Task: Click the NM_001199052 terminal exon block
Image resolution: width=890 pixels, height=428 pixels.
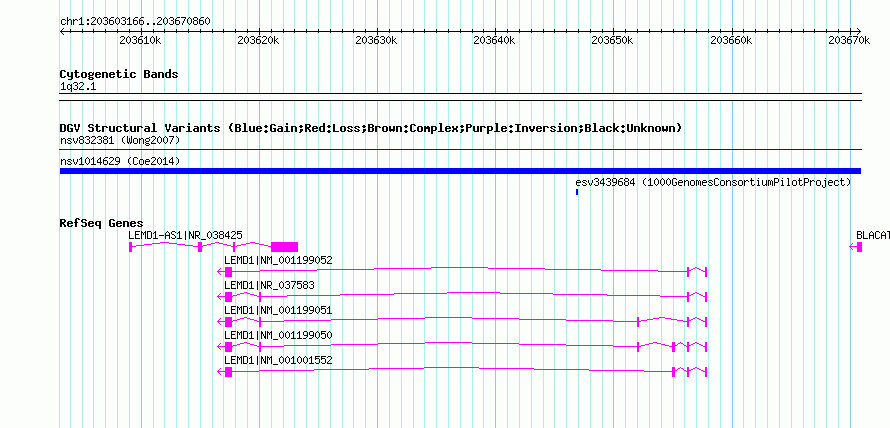Action: pyautogui.click(x=229, y=272)
